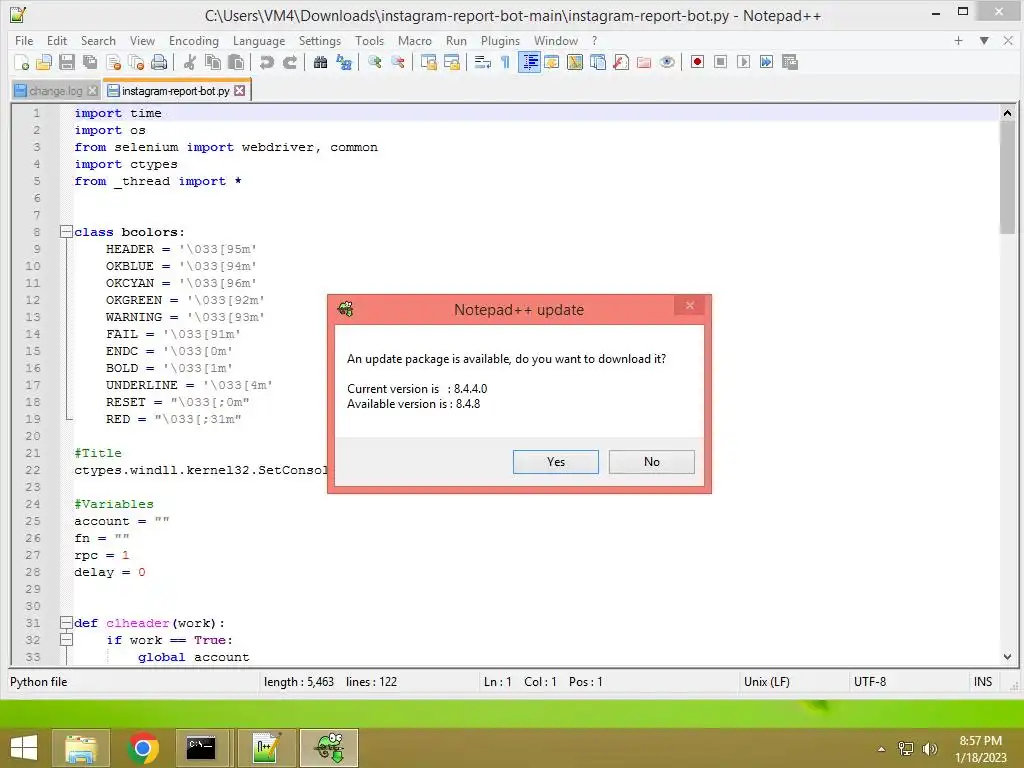Save current recorded macro icon
Image resolution: width=1024 pixels, height=768 pixels.
coord(790,62)
